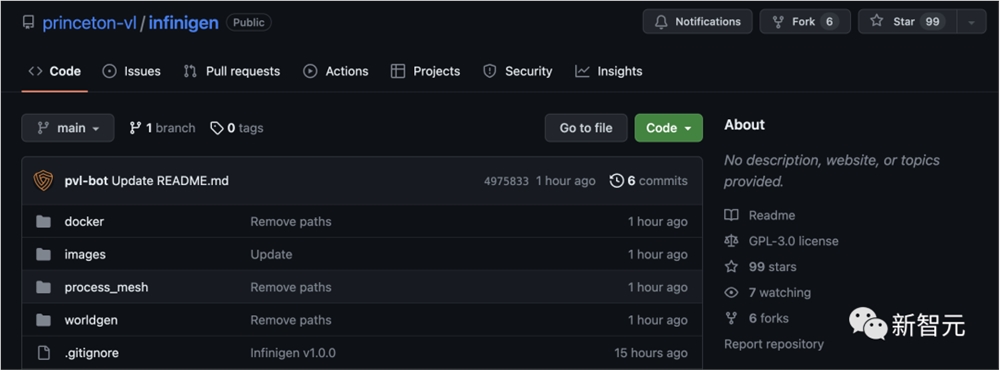Click the fork count badge 6

coord(828,22)
